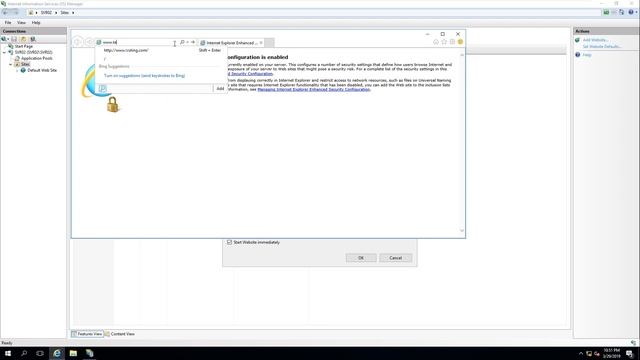Switch to Features View tab
Viewport: 640px width, 360px height.
87,334
